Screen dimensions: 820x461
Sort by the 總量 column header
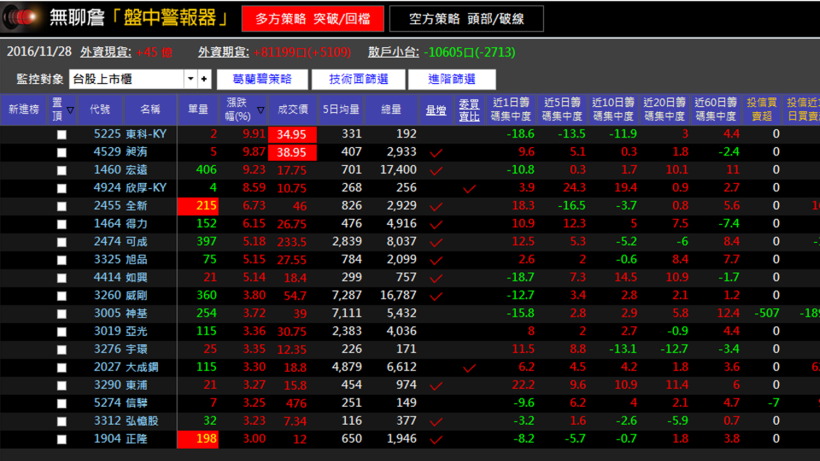(x=391, y=109)
